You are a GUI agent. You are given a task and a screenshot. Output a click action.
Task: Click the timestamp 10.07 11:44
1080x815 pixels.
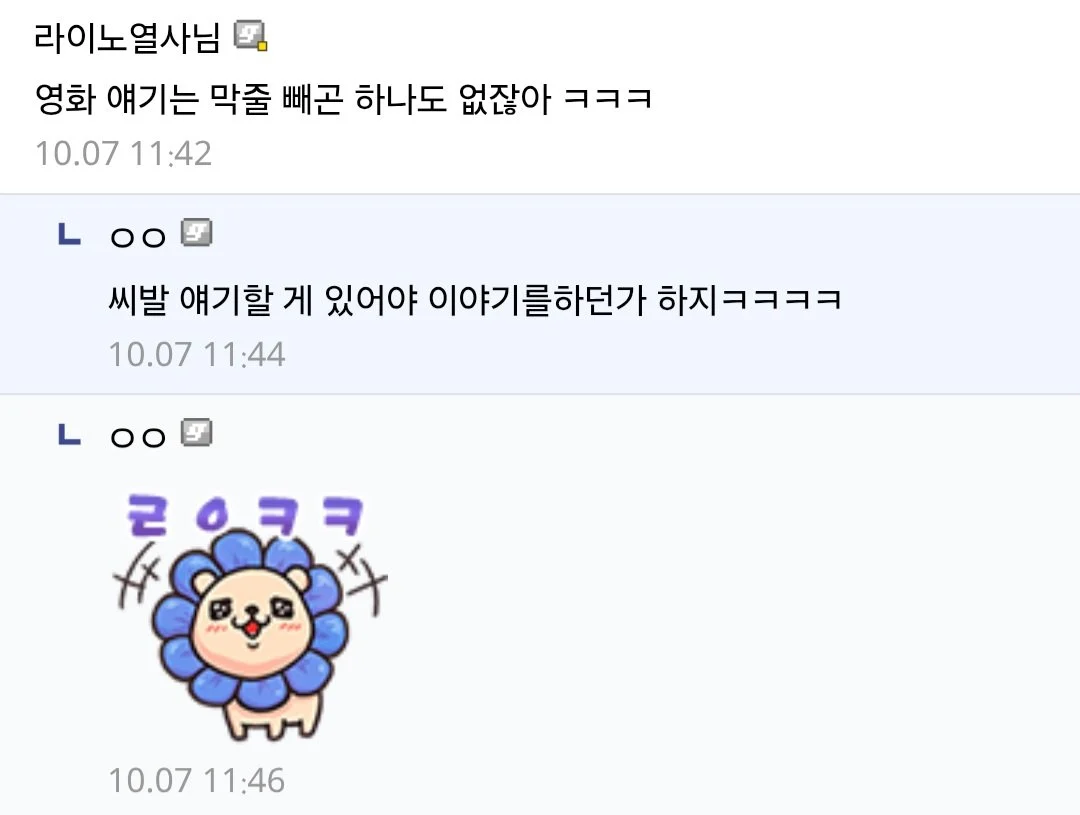(x=197, y=355)
